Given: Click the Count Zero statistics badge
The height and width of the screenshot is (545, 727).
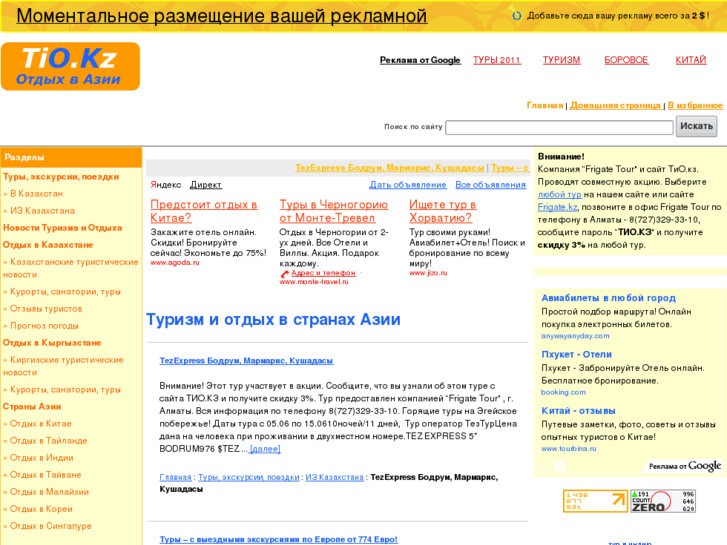Looking at the screenshot, I should pyautogui.click(x=663, y=501).
